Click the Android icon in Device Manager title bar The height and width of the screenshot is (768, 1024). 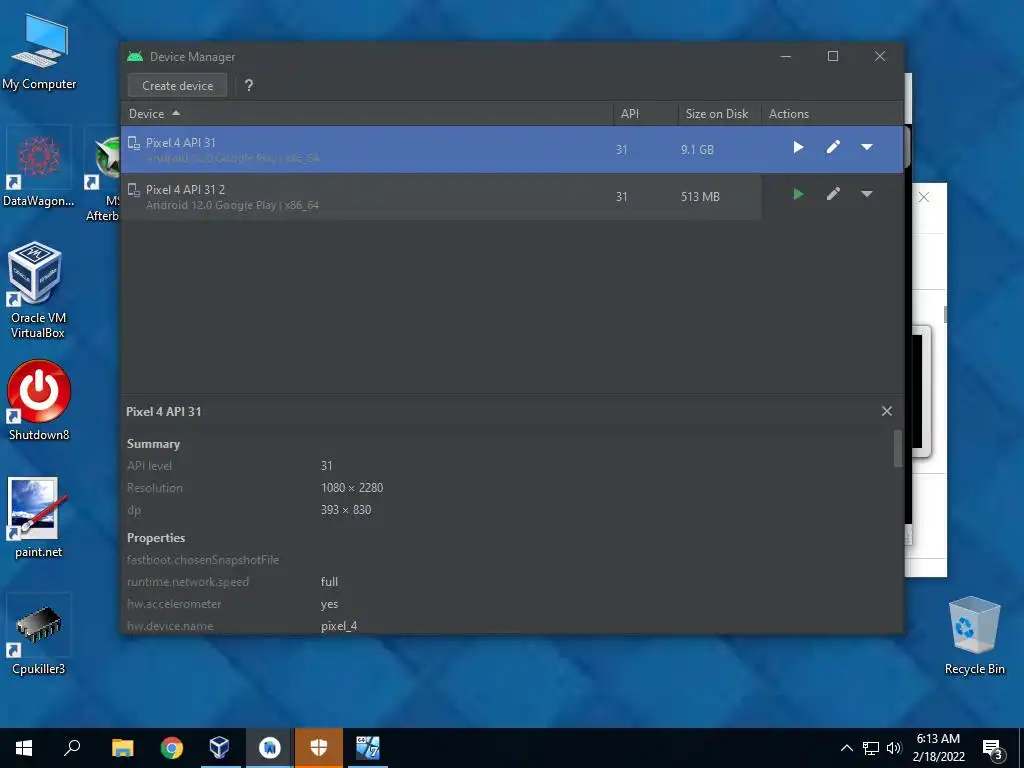tap(135, 57)
